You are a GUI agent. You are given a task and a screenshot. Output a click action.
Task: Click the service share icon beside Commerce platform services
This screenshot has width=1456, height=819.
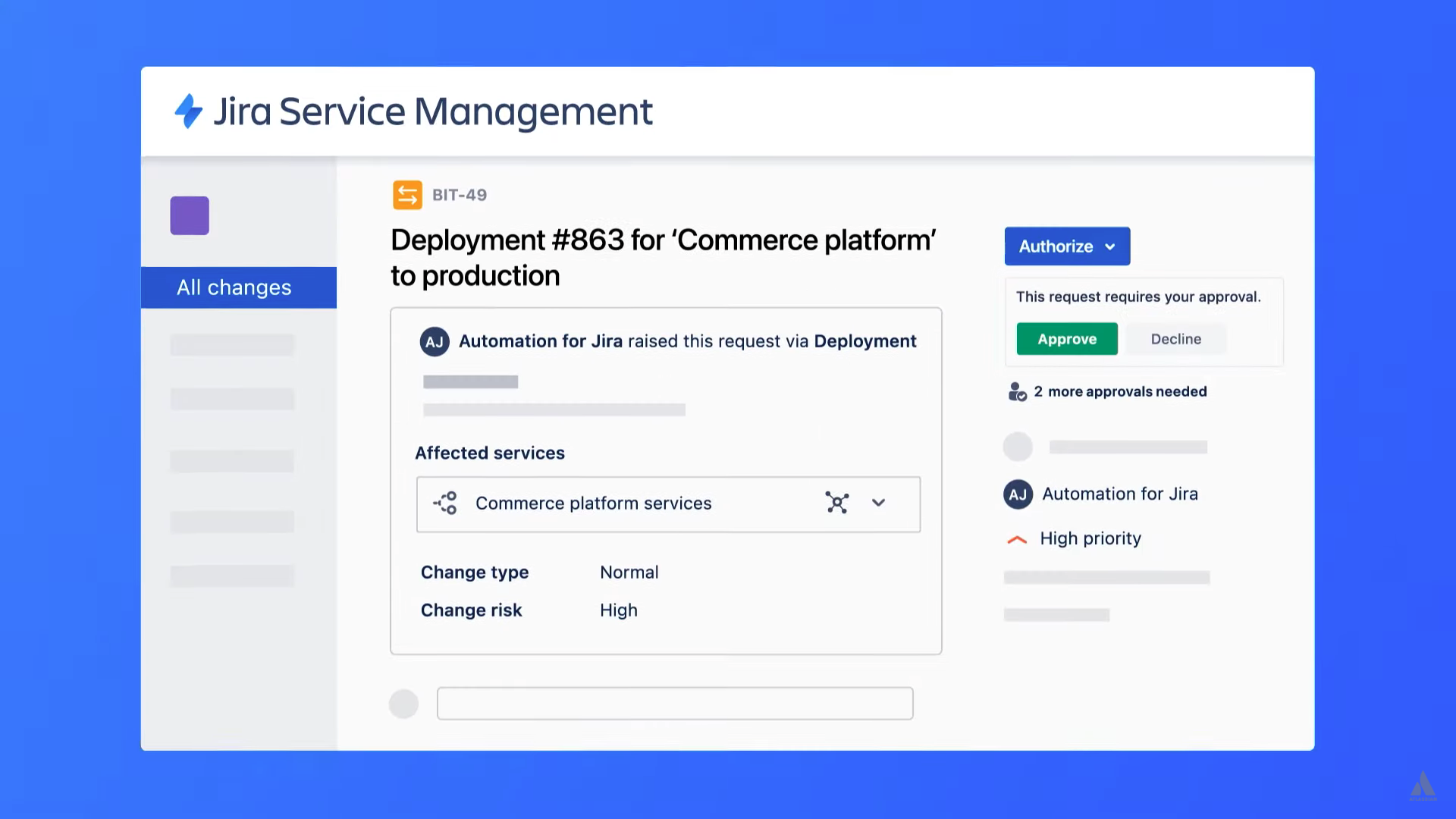(445, 503)
